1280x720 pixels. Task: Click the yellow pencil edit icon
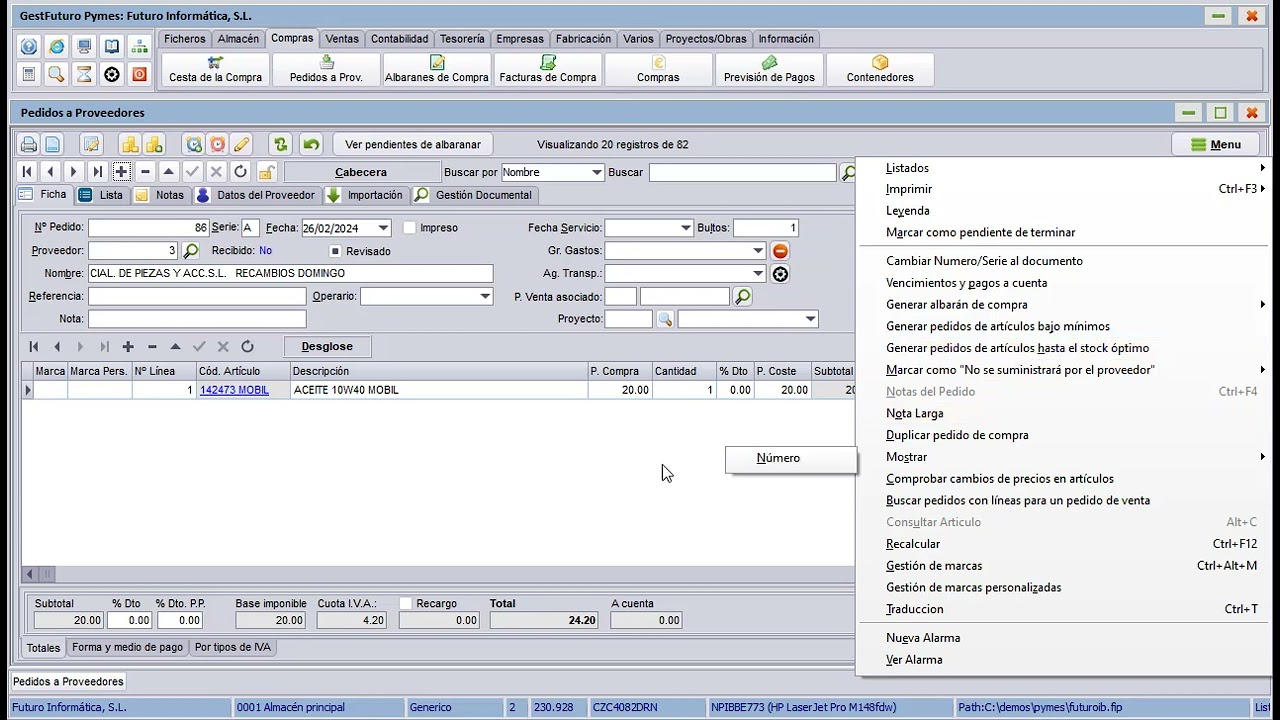click(241, 144)
